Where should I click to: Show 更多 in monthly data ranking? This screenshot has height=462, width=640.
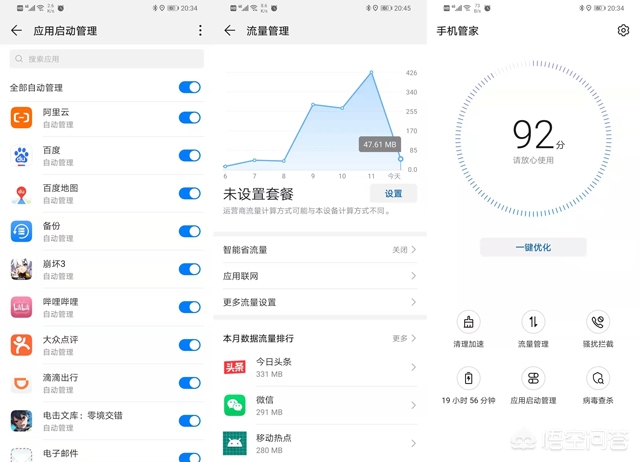(x=403, y=339)
